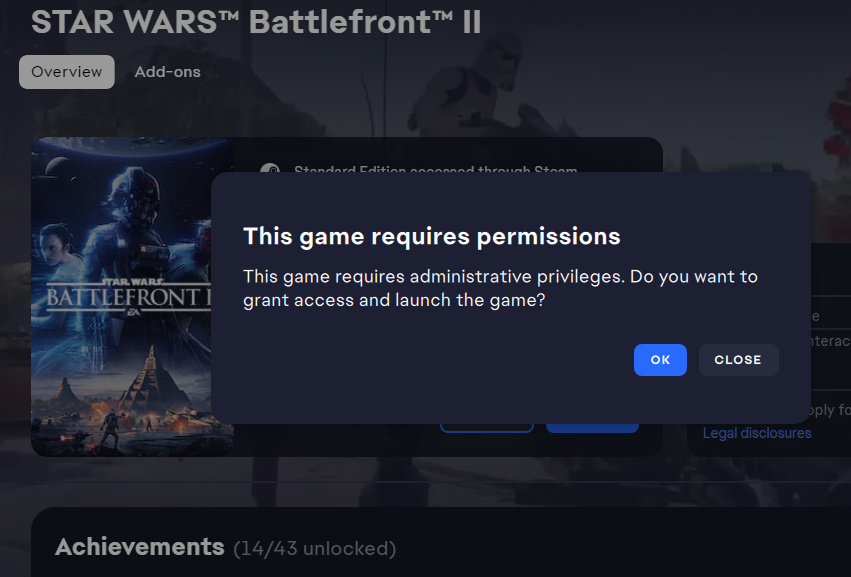Click OK to grant administrative access
This screenshot has height=577, width=851.
coord(660,360)
